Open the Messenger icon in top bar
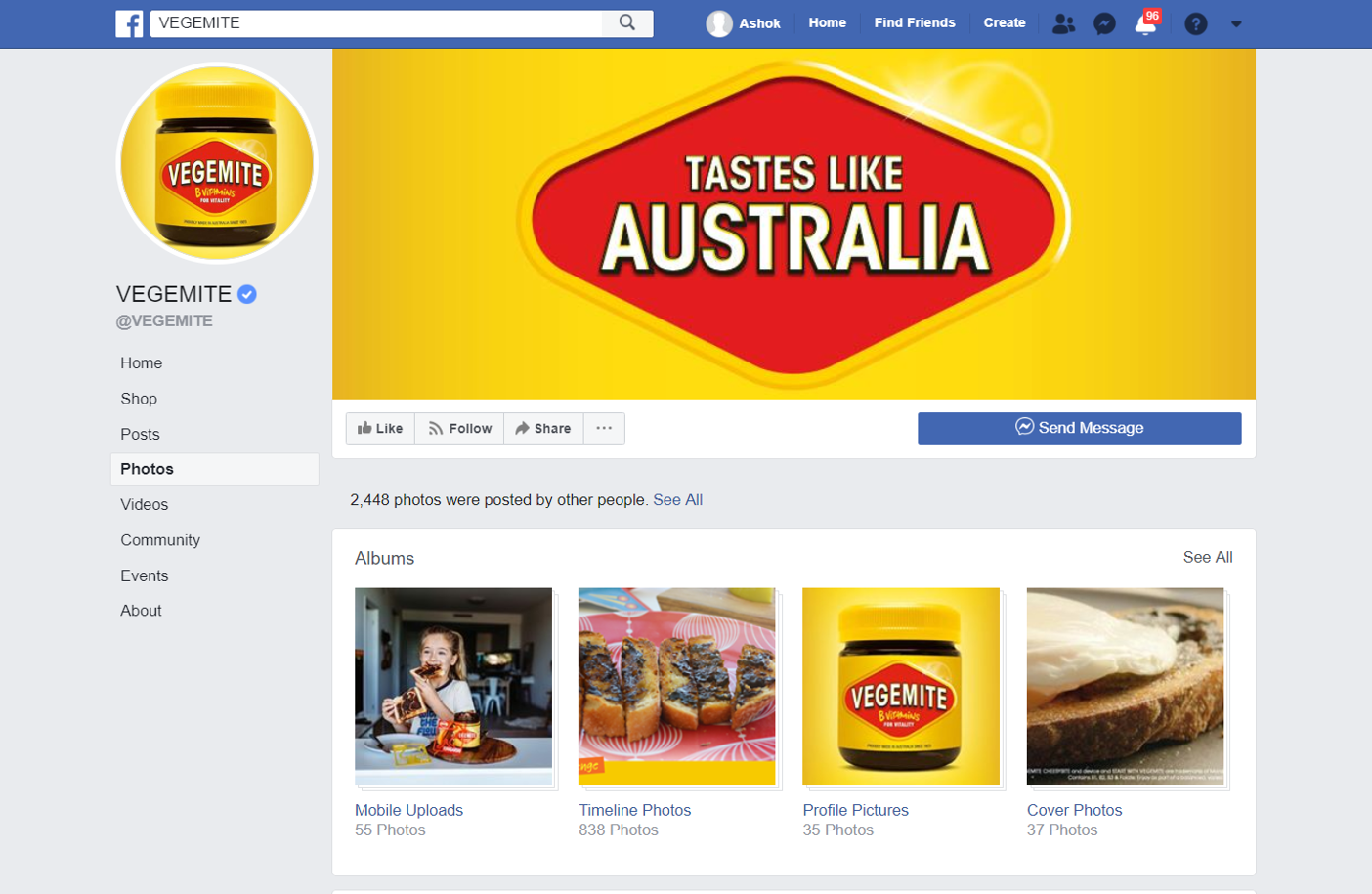 (x=1104, y=23)
